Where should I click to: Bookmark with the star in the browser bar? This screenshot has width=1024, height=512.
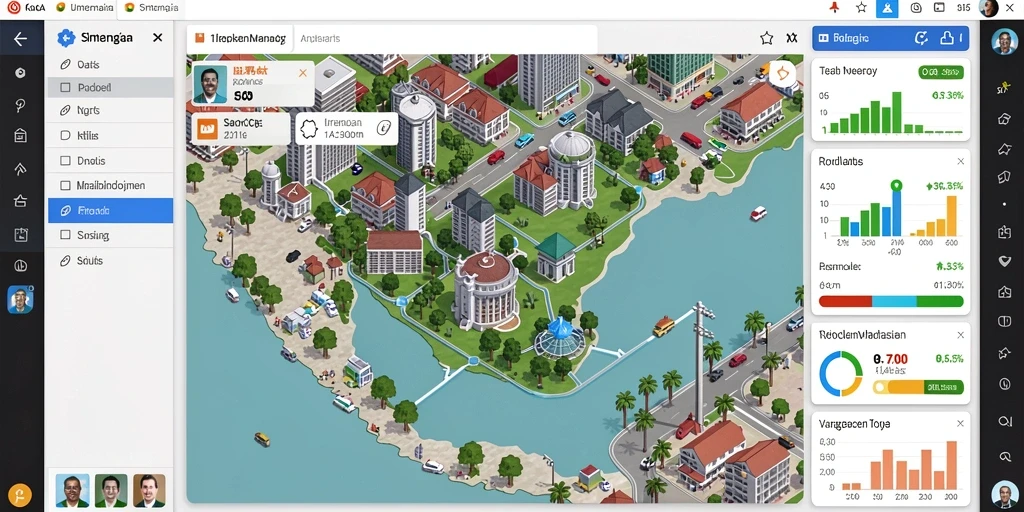pos(861,8)
